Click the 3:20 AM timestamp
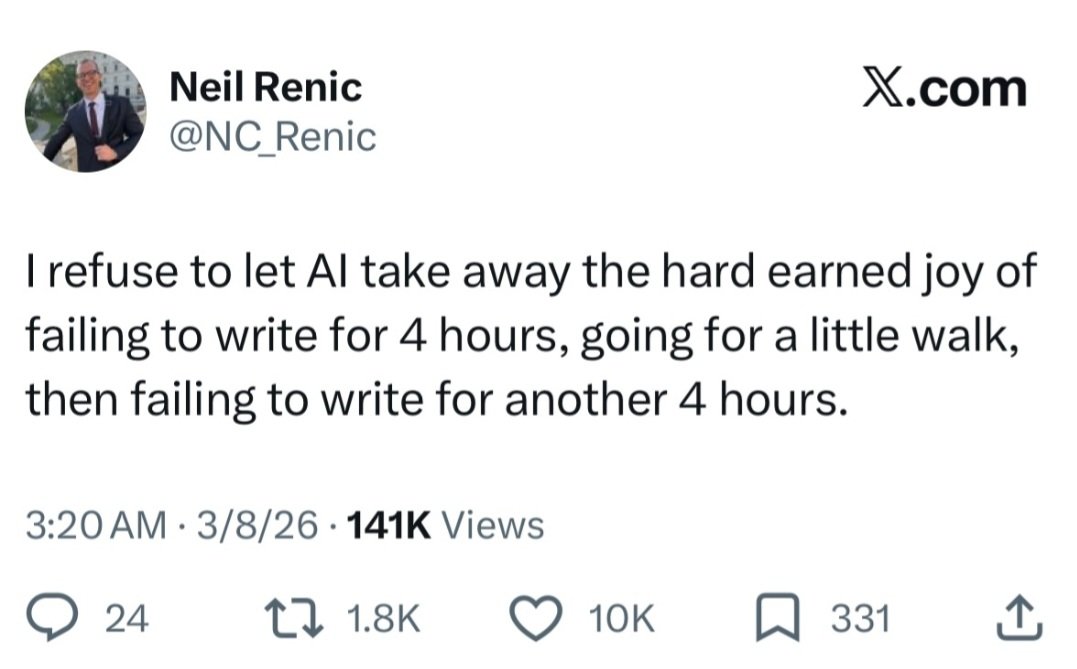This screenshot has width=1077, height=669. click(x=99, y=524)
